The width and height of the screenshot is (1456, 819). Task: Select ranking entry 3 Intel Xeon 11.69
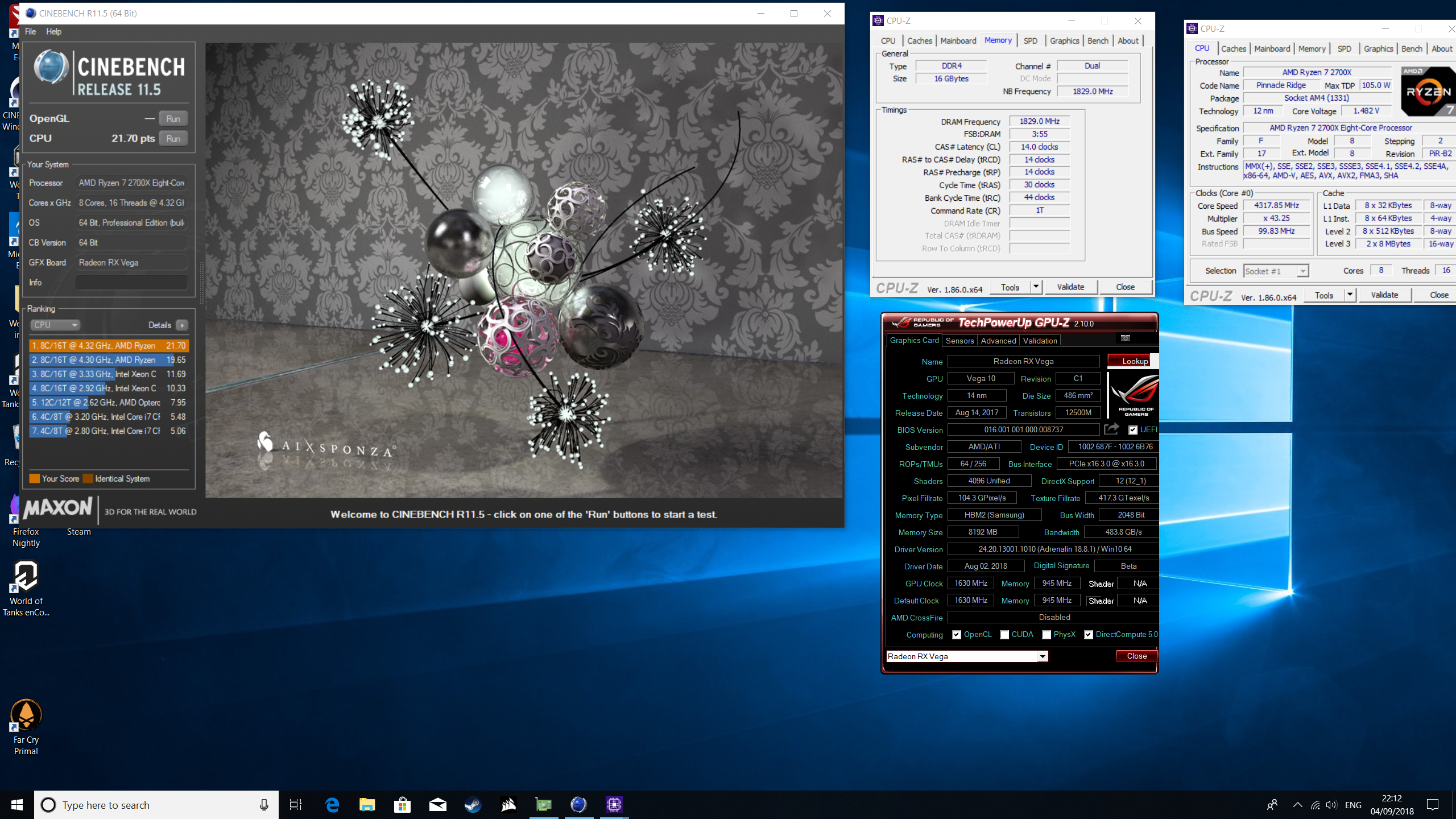[x=109, y=374]
